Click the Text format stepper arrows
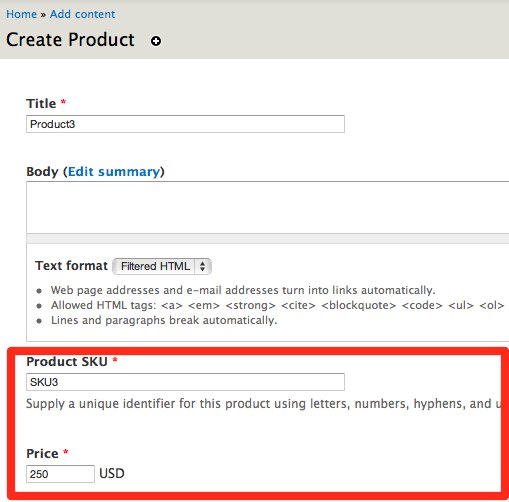Image resolution: width=509 pixels, height=502 pixels. coord(202,266)
